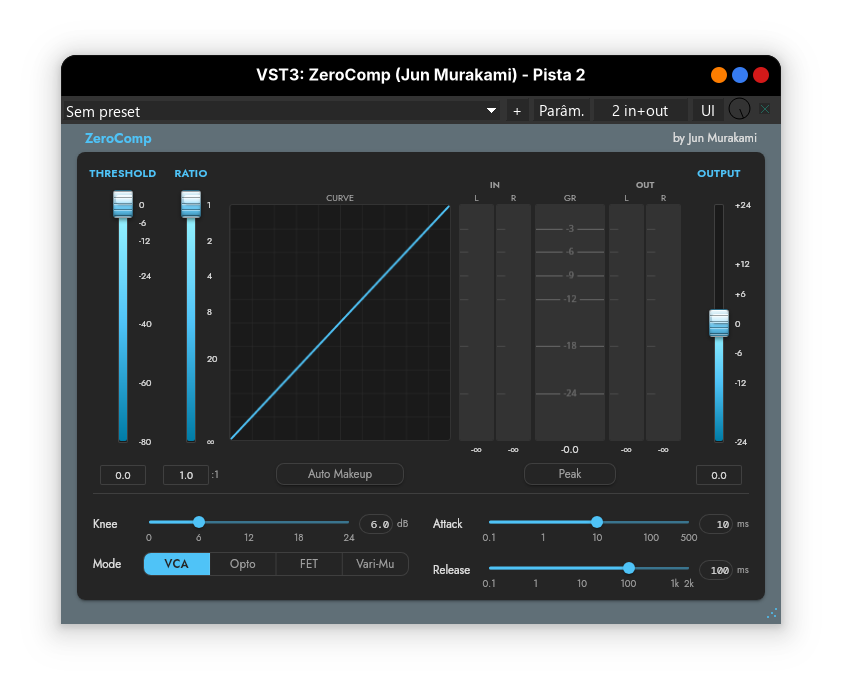Click the Ratio fader handle
This screenshot has height=691, width=842.
(x=190, y=204)
